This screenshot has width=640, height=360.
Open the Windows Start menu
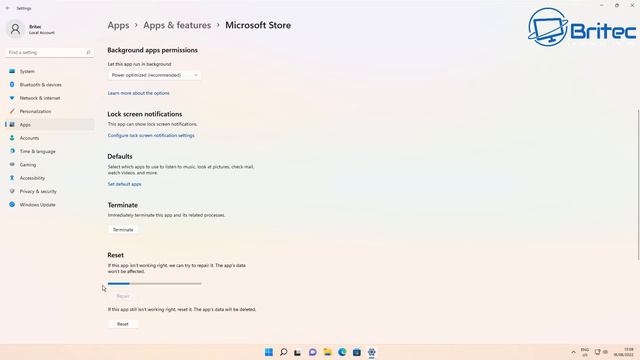tap(269, 352)
